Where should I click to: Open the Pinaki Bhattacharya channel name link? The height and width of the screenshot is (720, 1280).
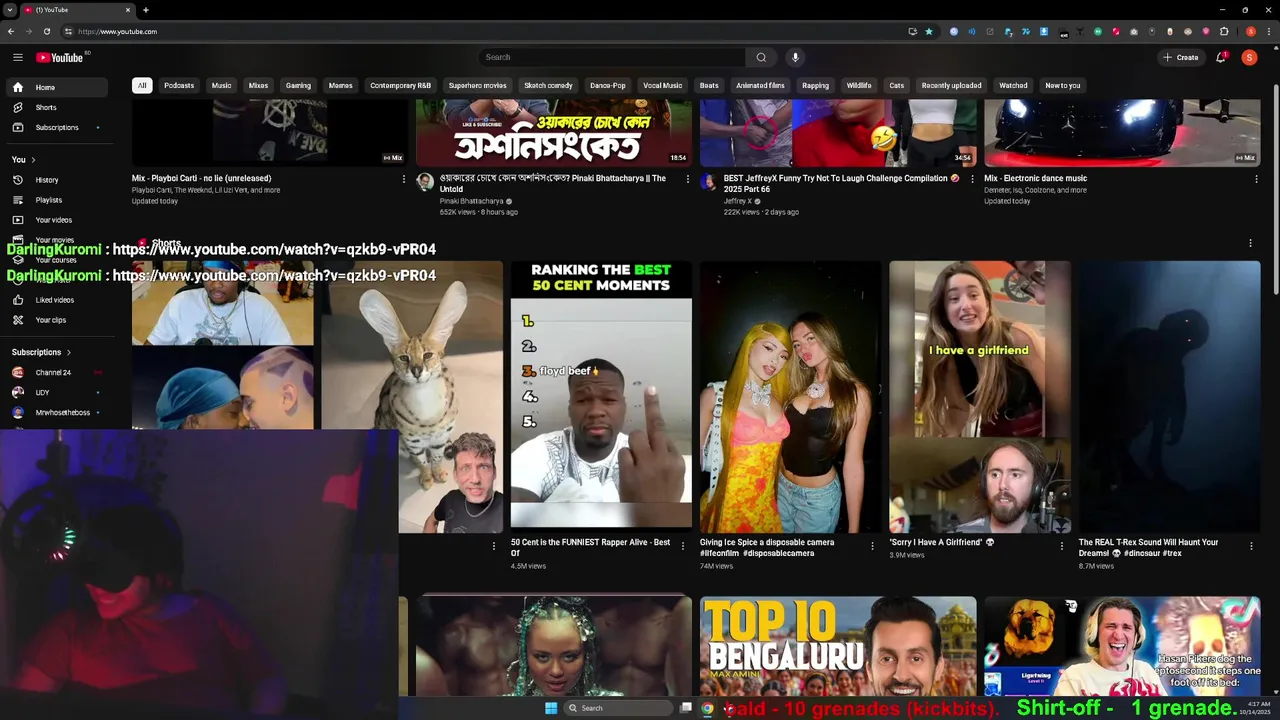click(x=472, y=201)
